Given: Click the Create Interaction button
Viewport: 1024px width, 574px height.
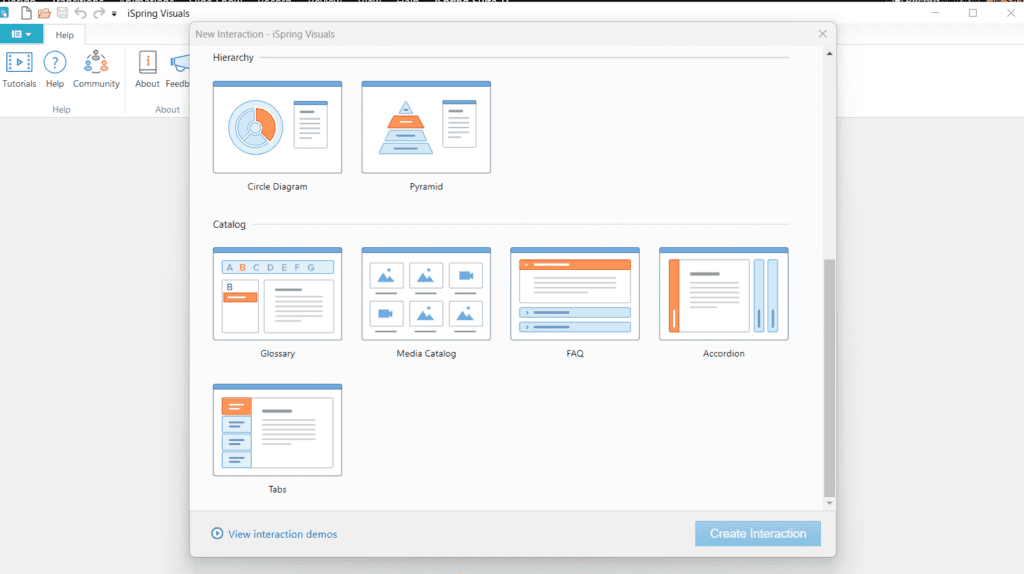Looking at the screenshot, I should click(758, 534).
